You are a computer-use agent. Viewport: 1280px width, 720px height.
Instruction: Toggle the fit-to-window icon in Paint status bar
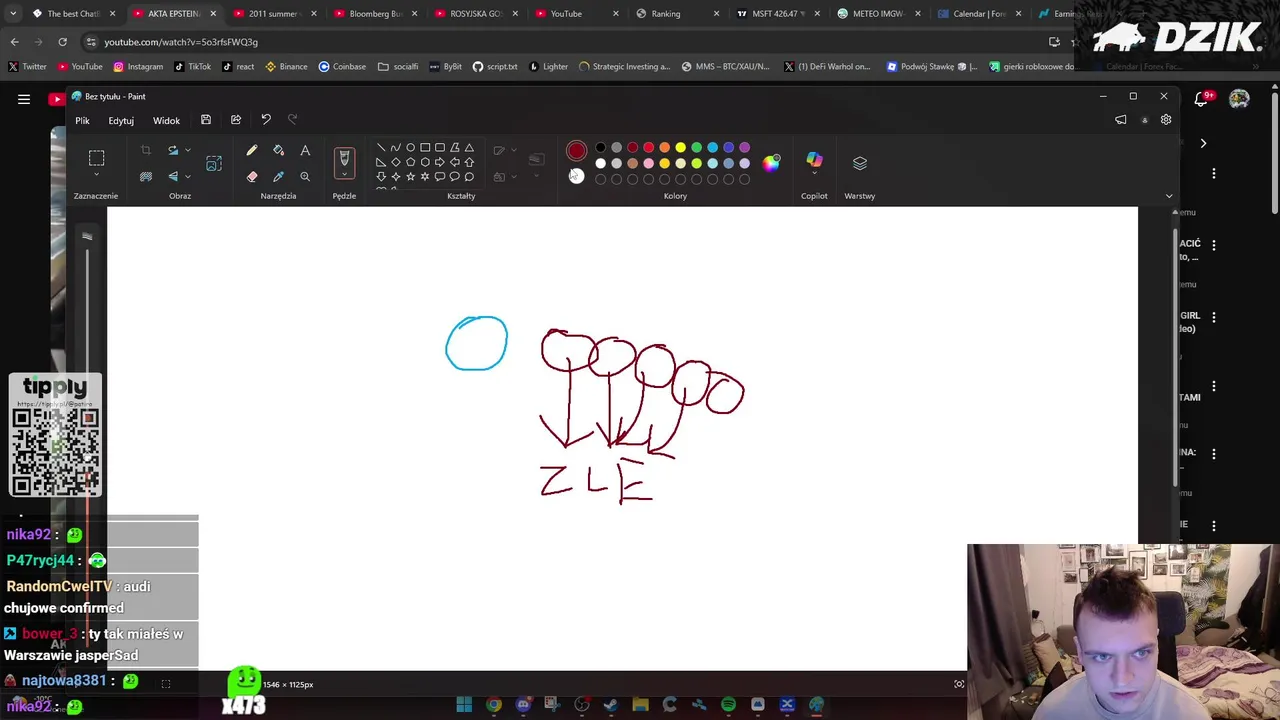[959, 684]
